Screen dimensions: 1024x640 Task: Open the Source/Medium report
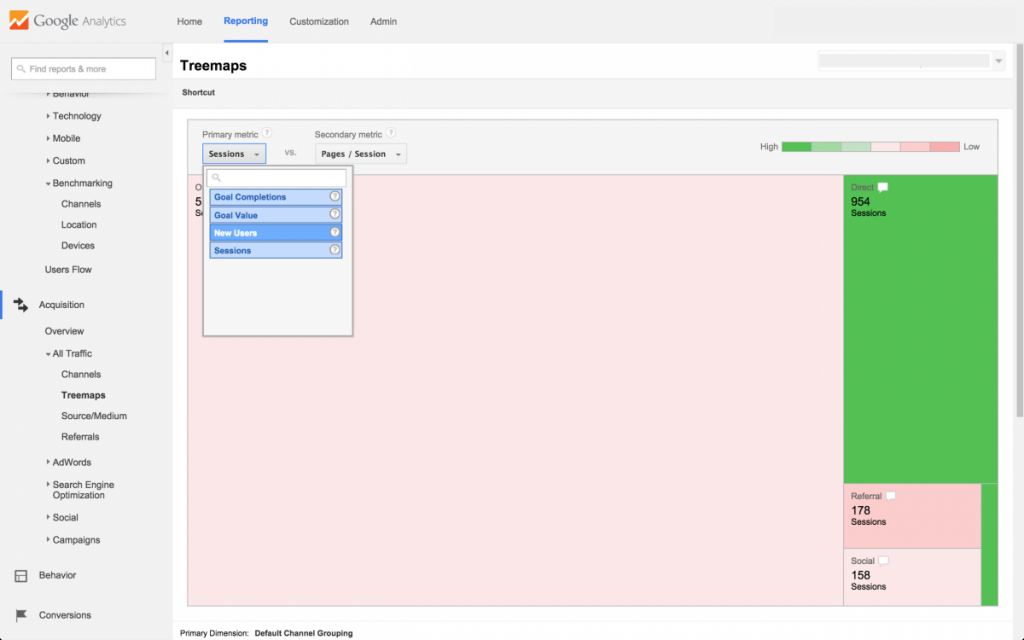(94, 416)
